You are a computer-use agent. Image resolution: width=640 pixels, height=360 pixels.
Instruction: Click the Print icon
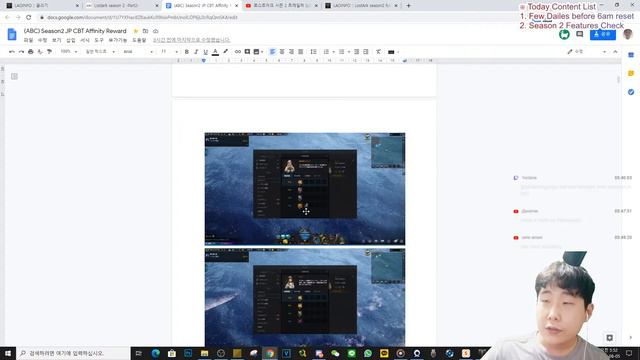tap(31, 52)
